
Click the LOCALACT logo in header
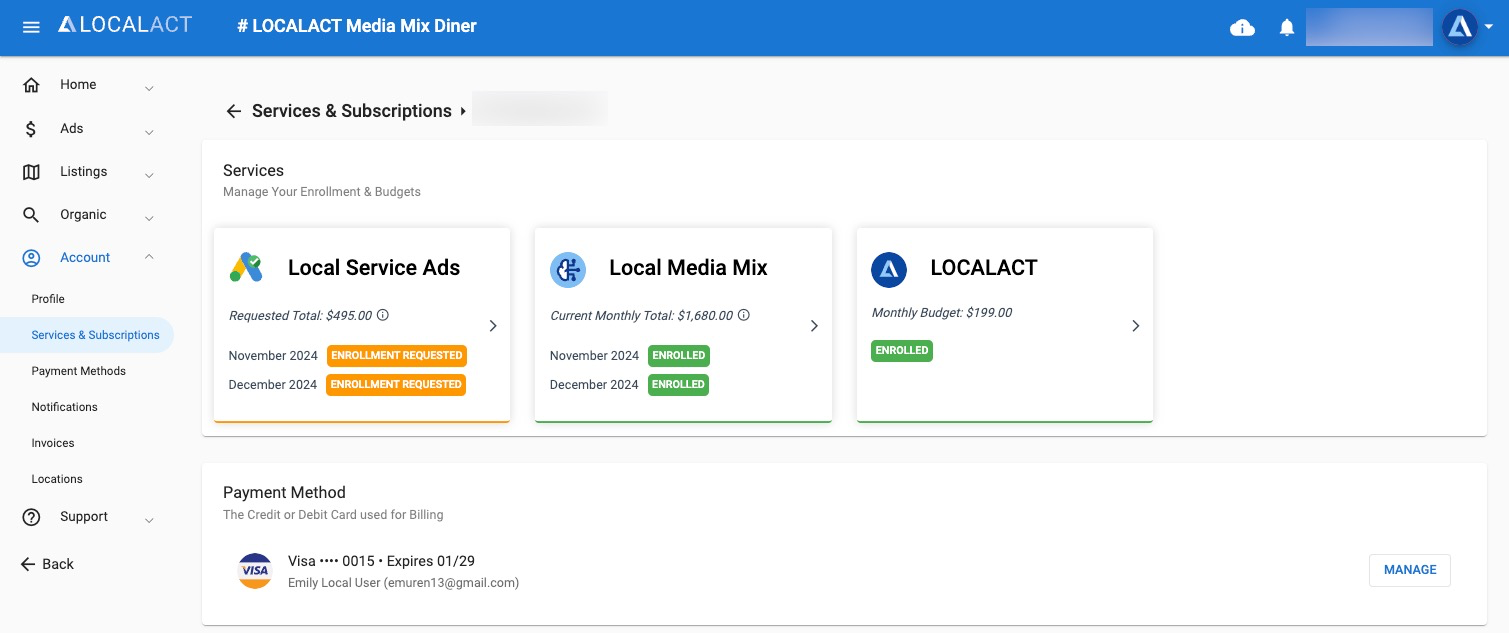tap(125, 25)
